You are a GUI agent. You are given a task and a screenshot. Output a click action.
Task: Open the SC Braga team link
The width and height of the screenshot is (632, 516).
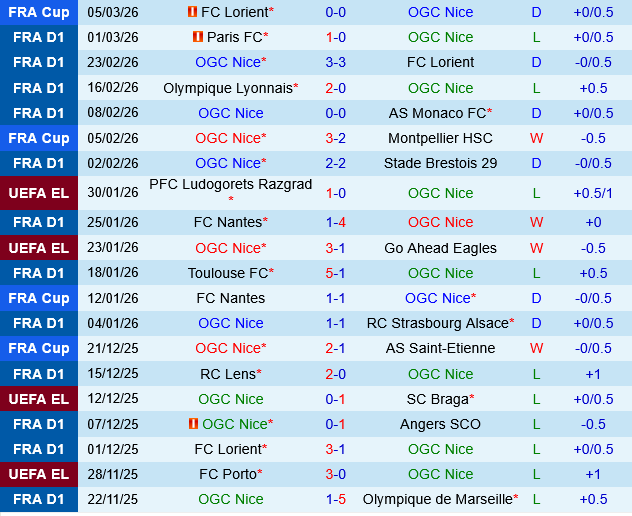pos(437,399)
